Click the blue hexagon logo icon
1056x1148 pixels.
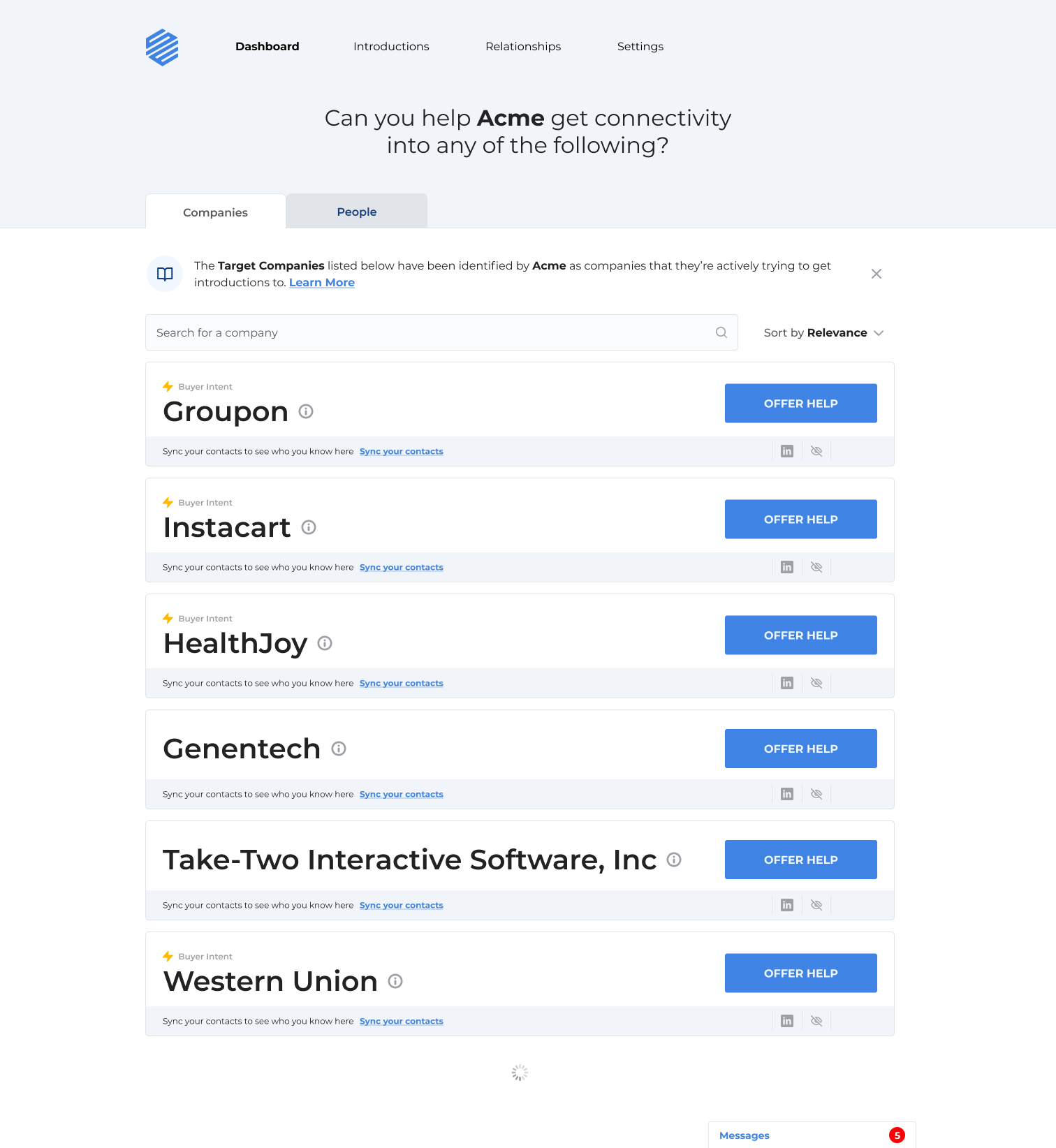click(x=162, y=47)
